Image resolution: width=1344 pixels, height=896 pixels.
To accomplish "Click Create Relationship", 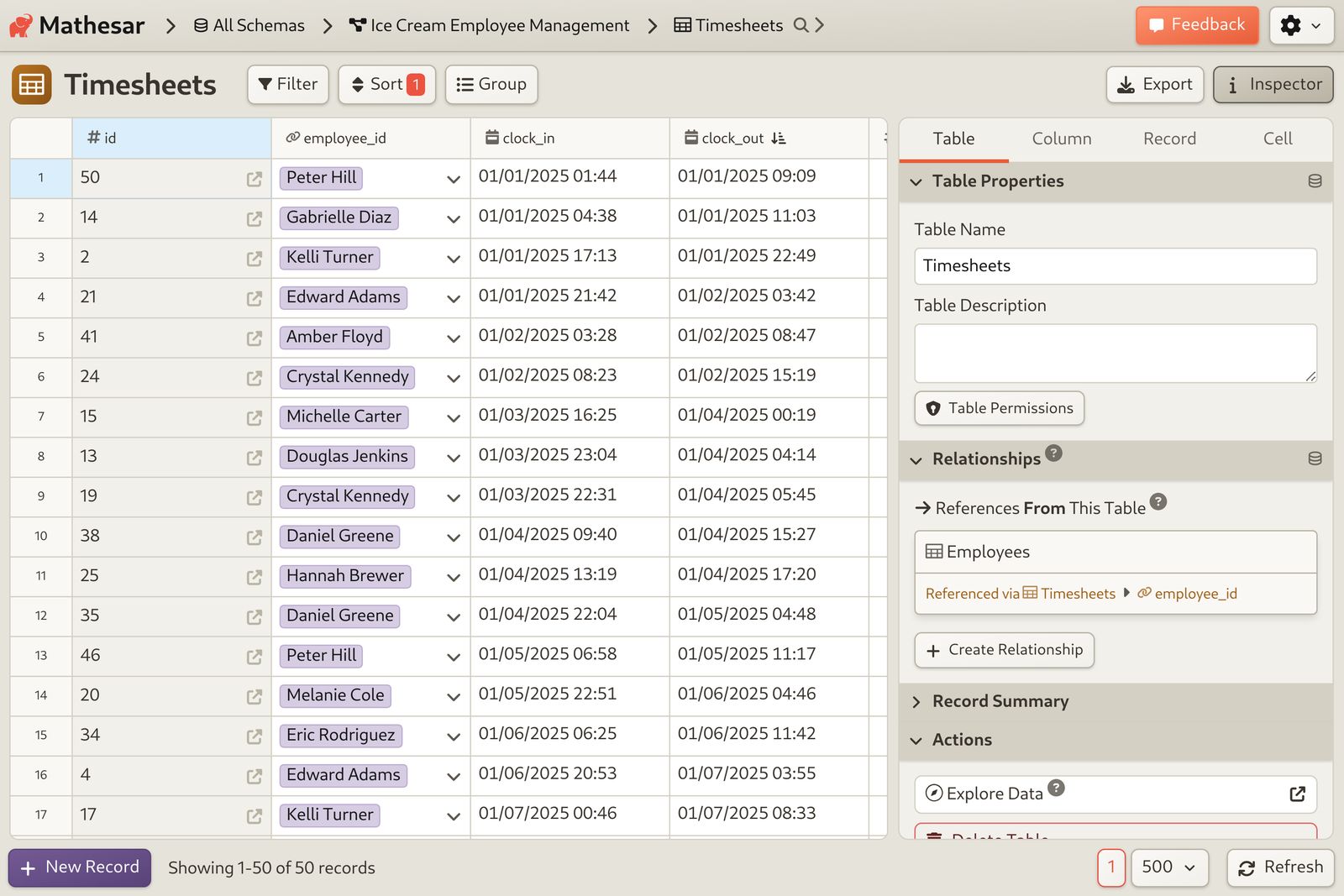I will (1004, 650).
